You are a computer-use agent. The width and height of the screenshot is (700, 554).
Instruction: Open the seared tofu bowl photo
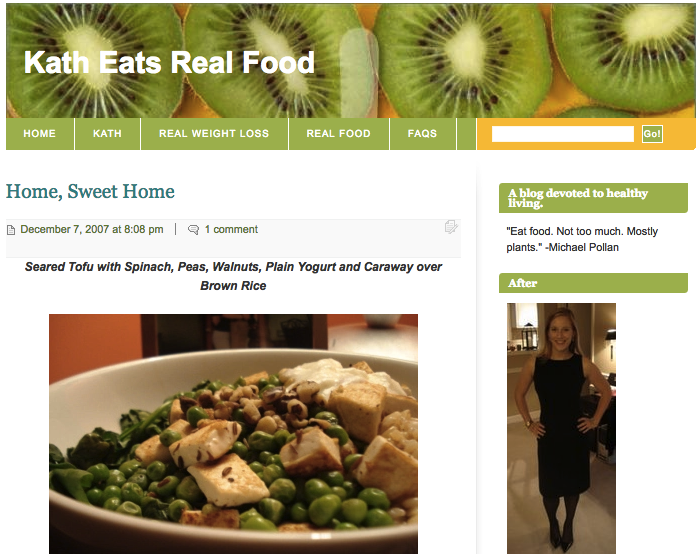point(233,434)
